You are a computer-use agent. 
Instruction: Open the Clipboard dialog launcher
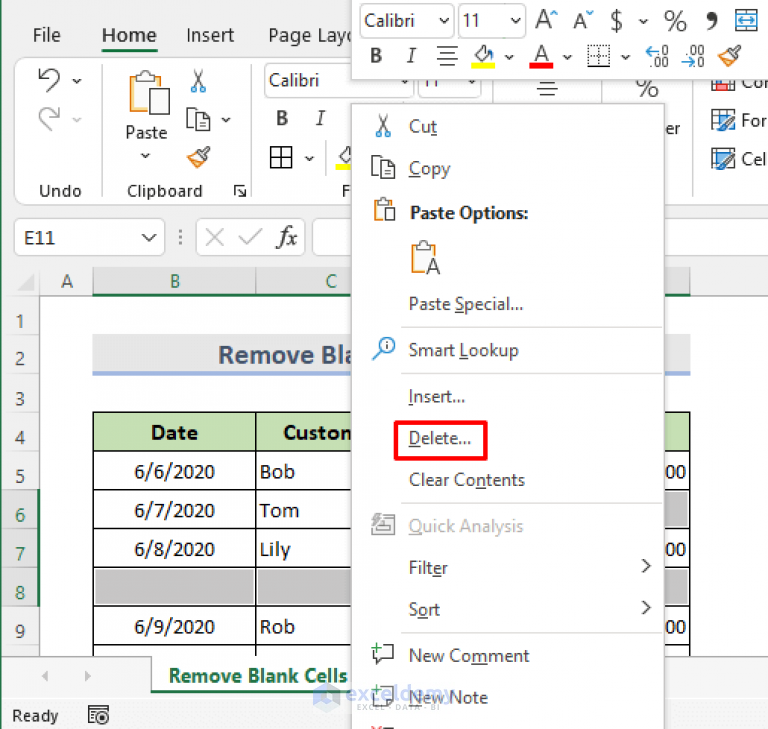[x=240, y=191]
